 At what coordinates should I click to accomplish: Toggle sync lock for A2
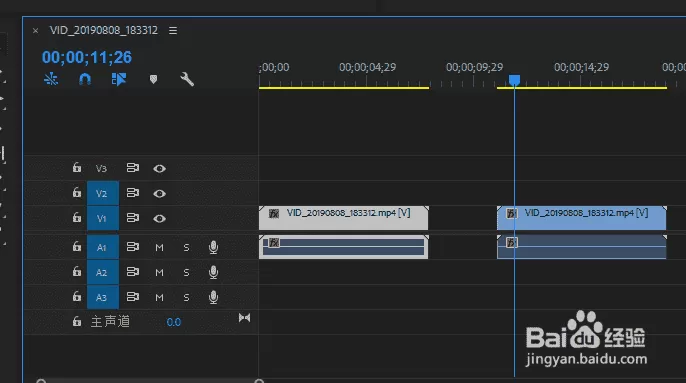[133, 272]
